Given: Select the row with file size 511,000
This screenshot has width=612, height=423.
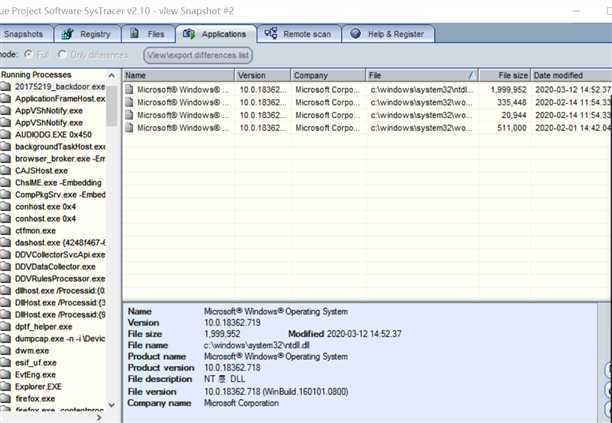Looking at the screenshot, I should pos(367,128).
